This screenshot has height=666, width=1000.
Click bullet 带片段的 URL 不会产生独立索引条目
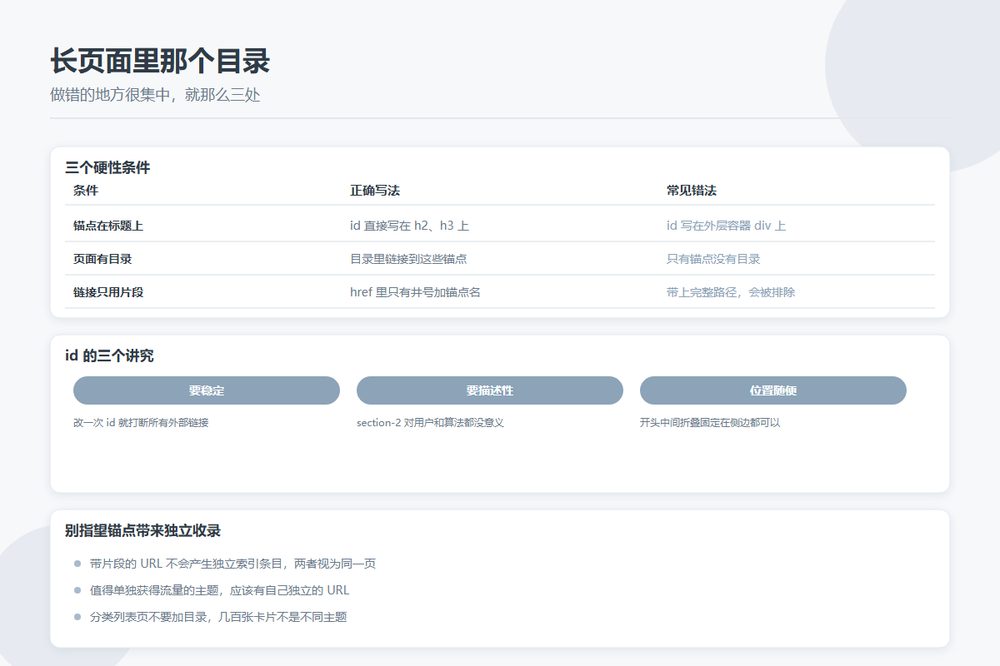coord(233,563)
